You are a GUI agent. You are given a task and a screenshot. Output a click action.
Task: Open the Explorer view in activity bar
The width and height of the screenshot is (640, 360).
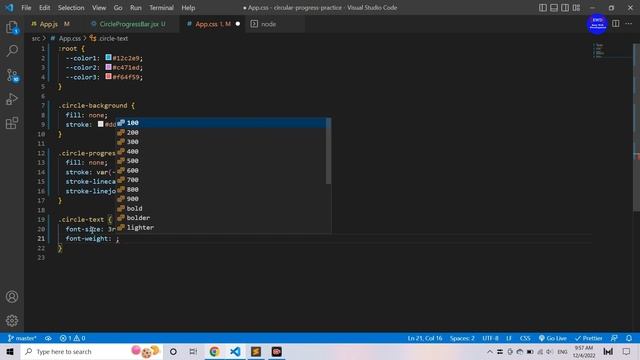12,27
